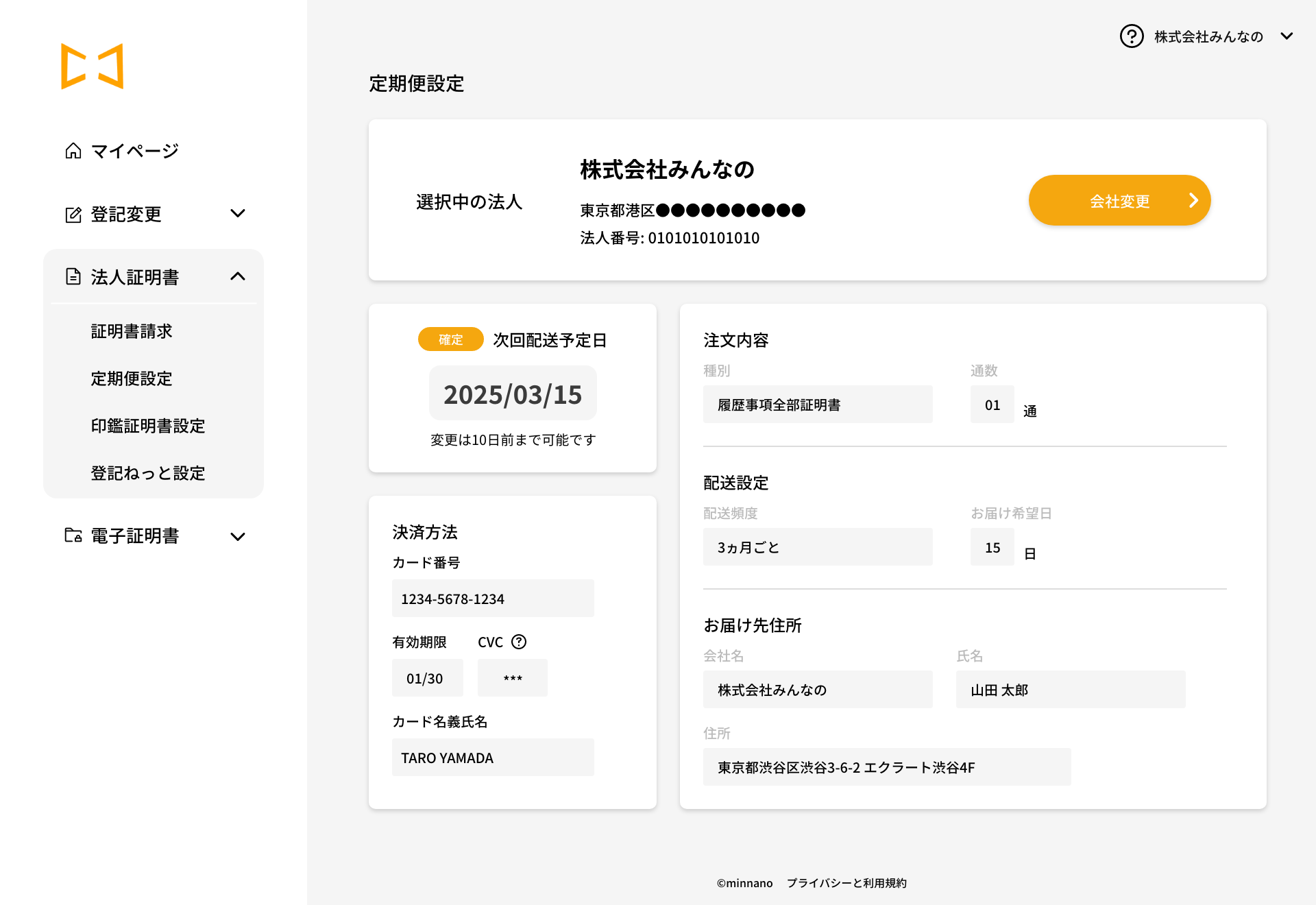Click the locked folder icon beside 電子証明書

pyautogui.click(x=73, y=535)
